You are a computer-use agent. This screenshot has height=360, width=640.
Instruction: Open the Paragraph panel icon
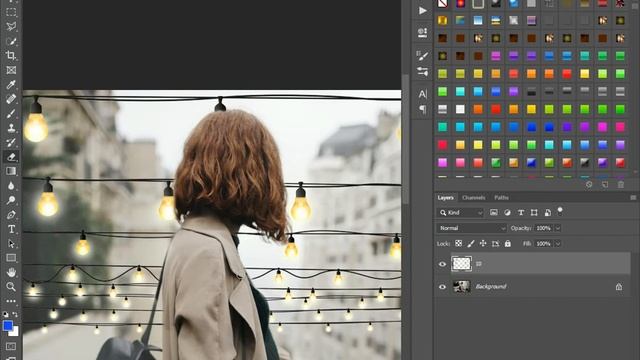(422, 109)
